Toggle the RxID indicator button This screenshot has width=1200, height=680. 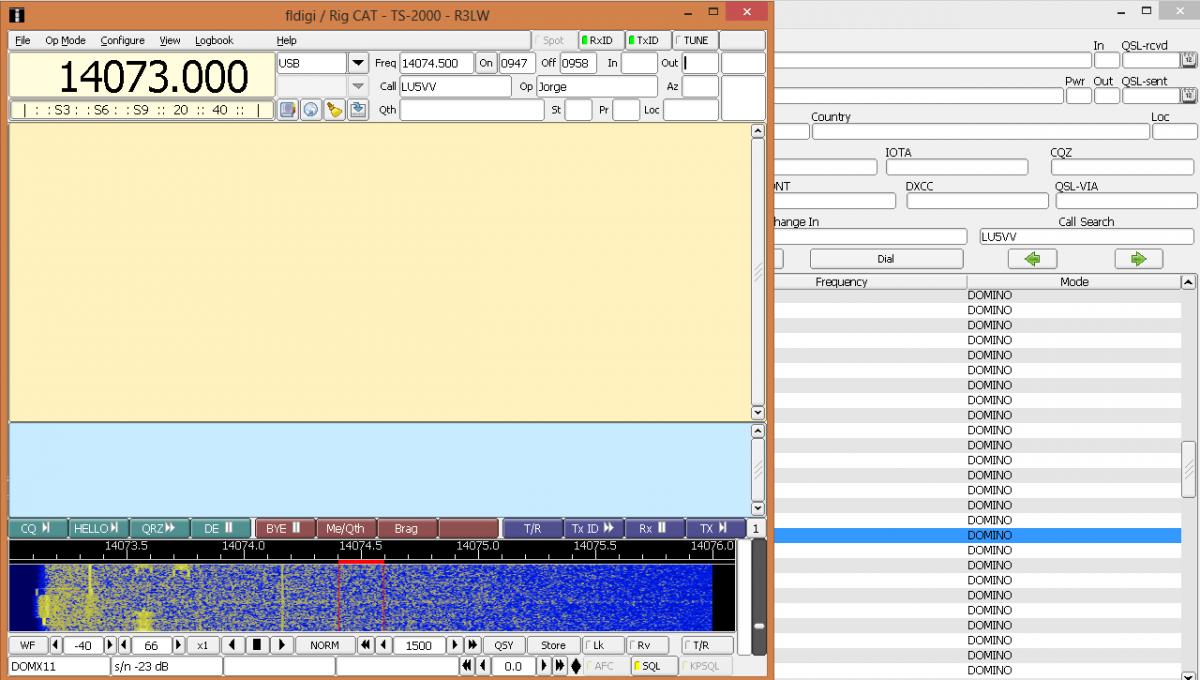[601, 41]
